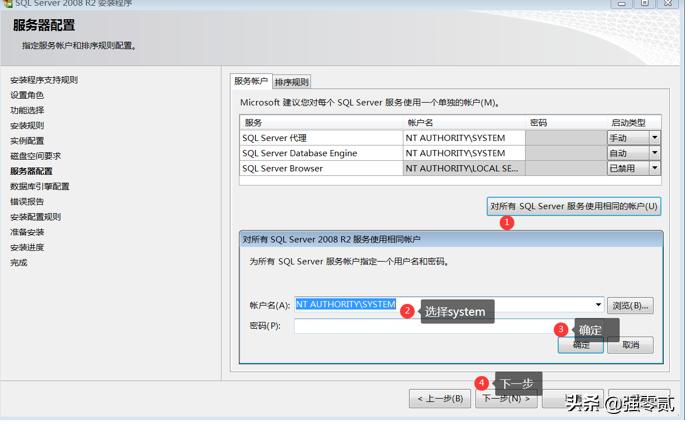The height and width of the screenshot is (425, 687).
Task: Open startup type dropdown for SQL Server 代理
Action: [x=655, y=138]
